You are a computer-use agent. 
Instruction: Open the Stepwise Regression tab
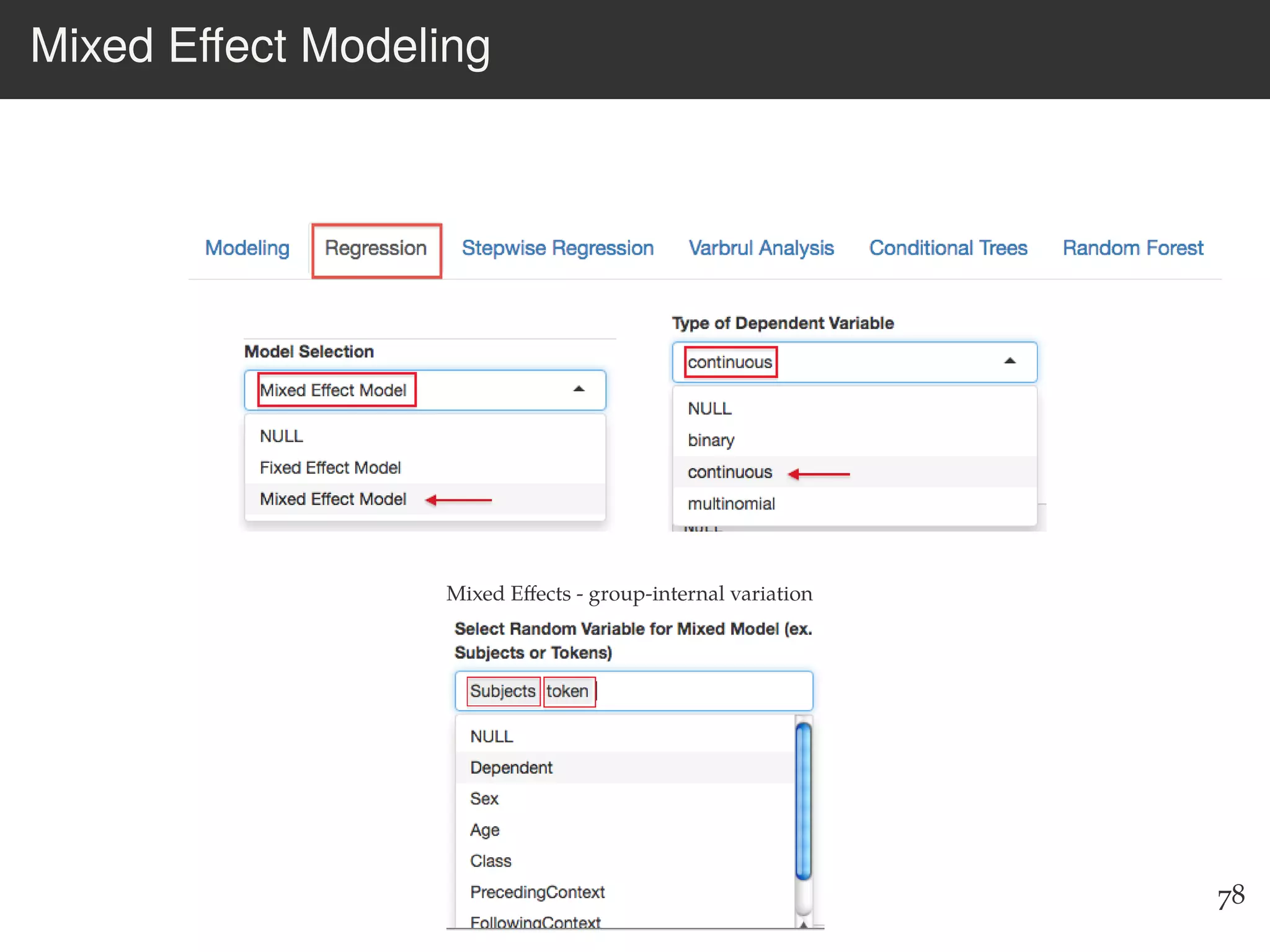click(x=557, y=248)
